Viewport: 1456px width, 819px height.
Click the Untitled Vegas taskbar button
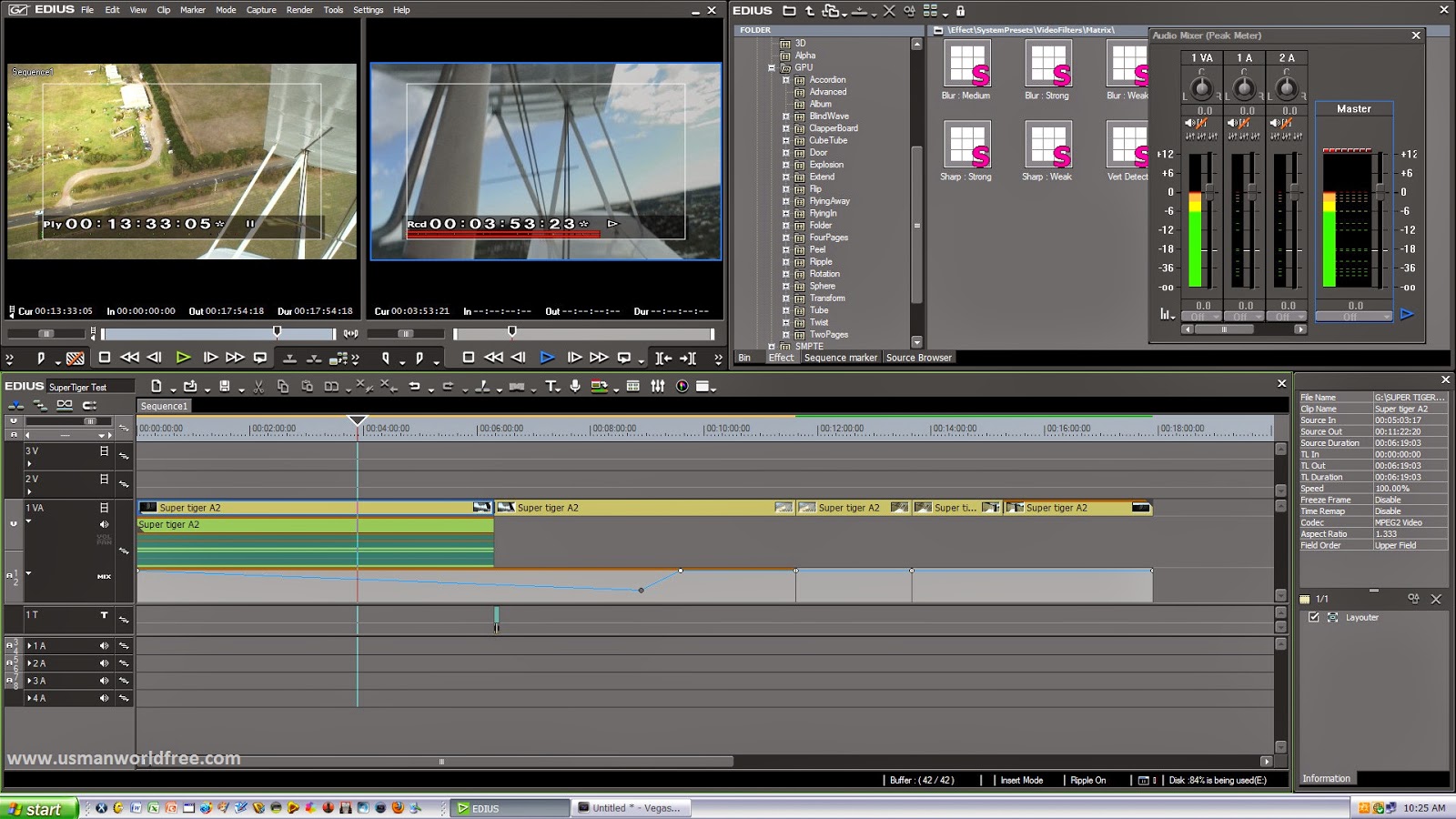click(x=632, y=808)
